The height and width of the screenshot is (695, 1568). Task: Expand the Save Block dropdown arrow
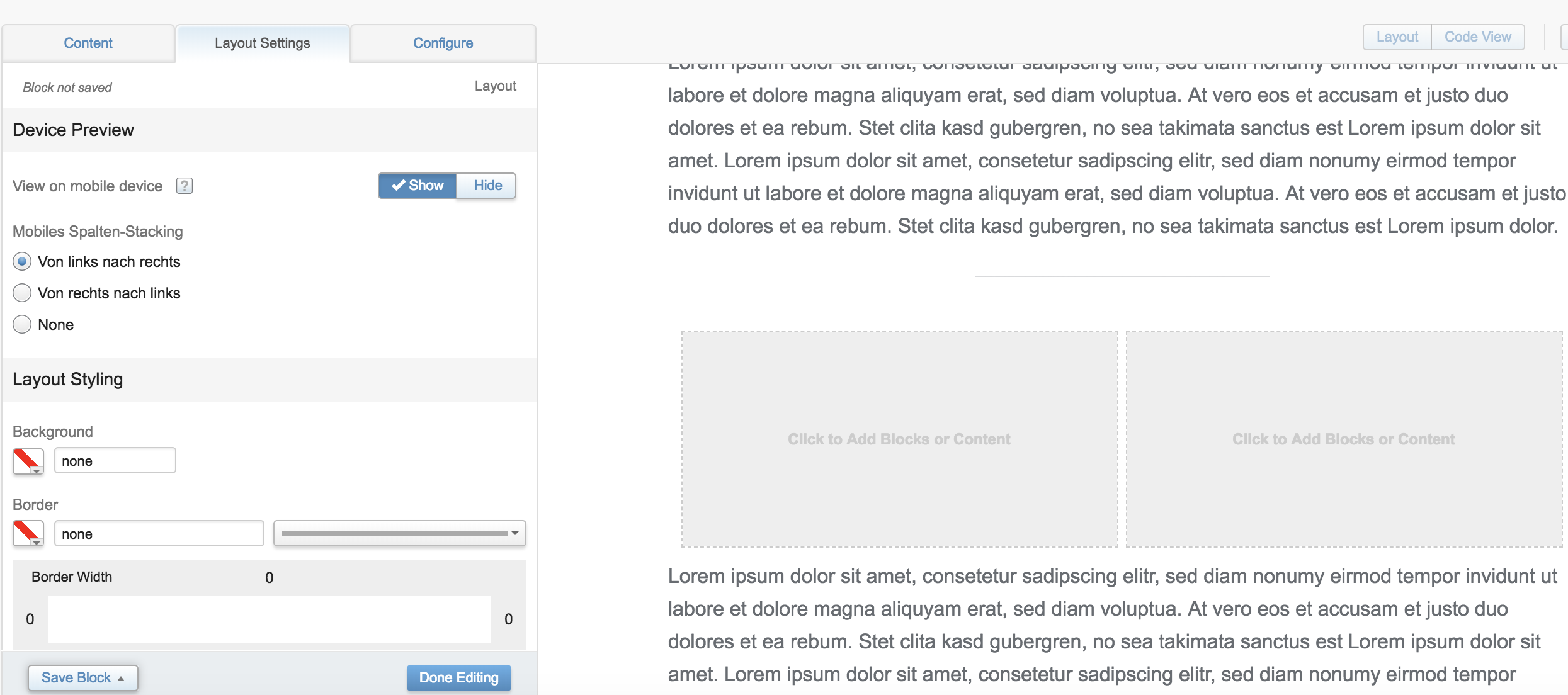coord(121,678)
